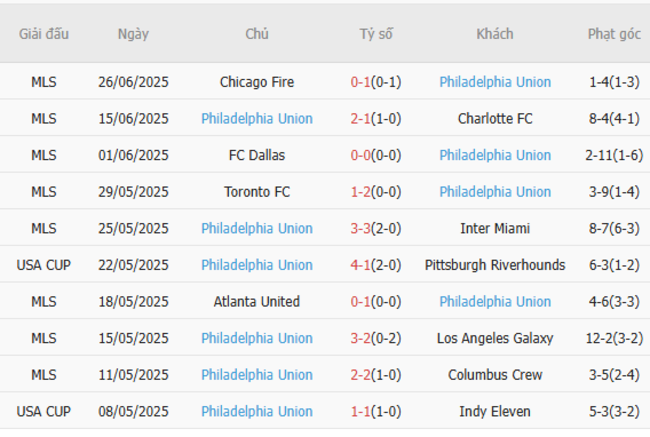The height and width of the screenshot is (437, 650).
Task: Select the "Phạt góc" column header
Action: pos(614,34)
